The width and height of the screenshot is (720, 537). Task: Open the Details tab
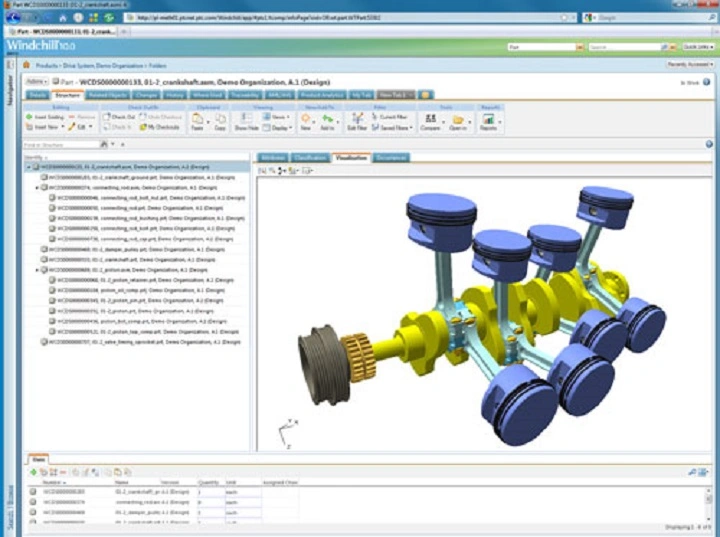(x=37, y=94)
